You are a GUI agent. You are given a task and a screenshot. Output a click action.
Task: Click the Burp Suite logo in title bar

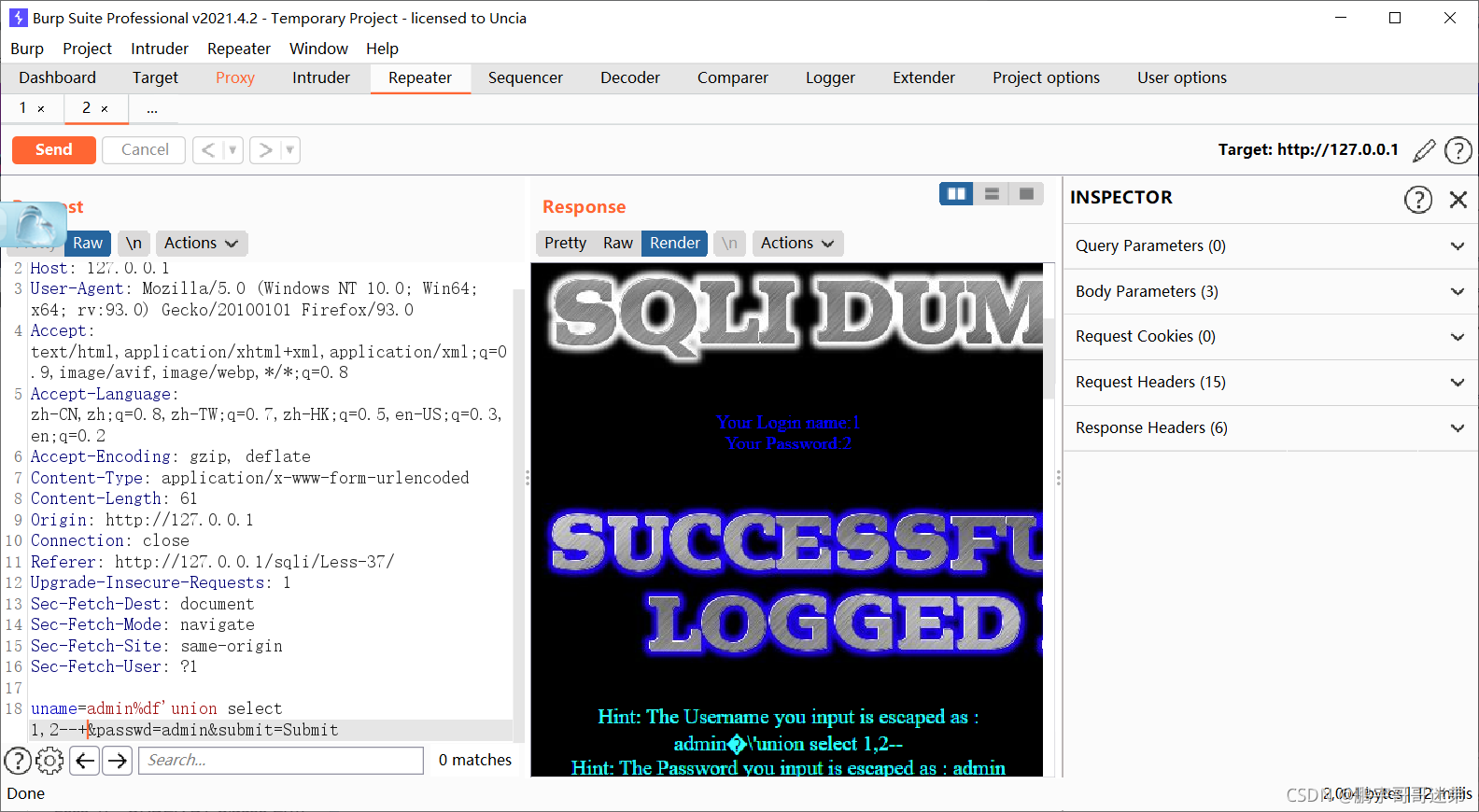tap(18, 18)
